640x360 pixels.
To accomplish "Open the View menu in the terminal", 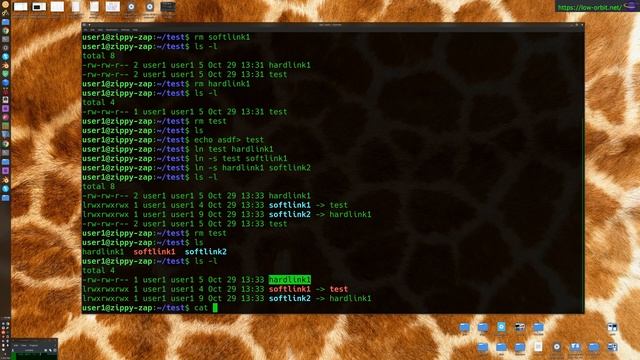I will 100,30.
